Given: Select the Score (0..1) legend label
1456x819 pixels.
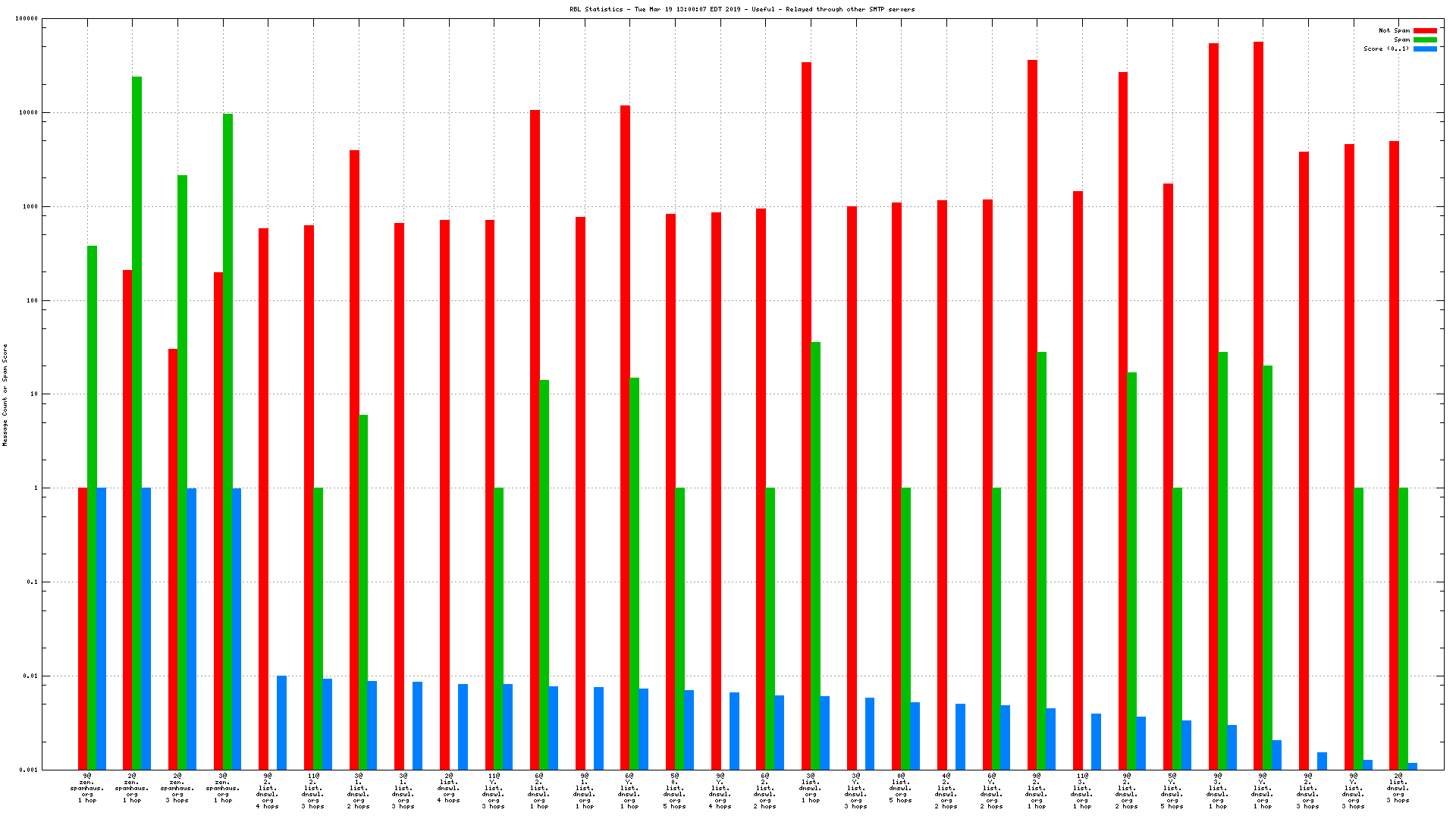Looking at the screenshot, I should pyautogui.click(x=1386, y=49).
